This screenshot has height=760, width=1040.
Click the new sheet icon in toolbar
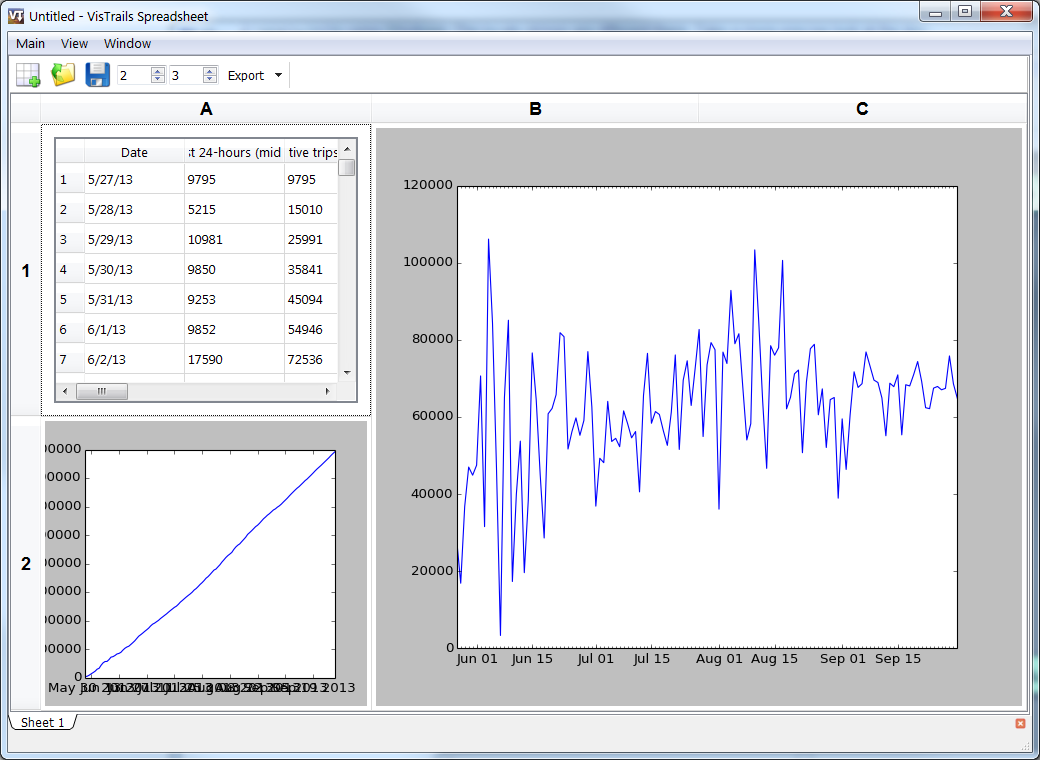click(28, 75)
